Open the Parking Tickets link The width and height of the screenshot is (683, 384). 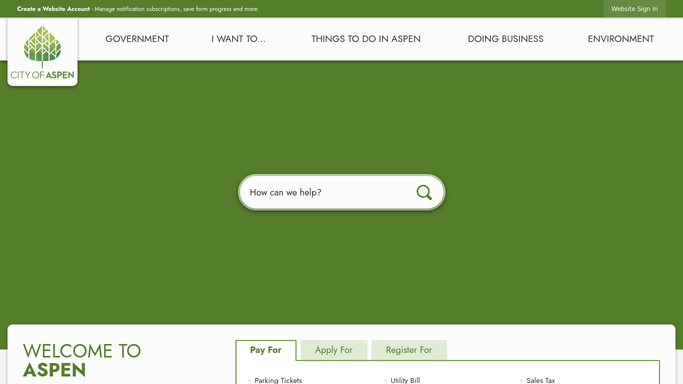278,380
